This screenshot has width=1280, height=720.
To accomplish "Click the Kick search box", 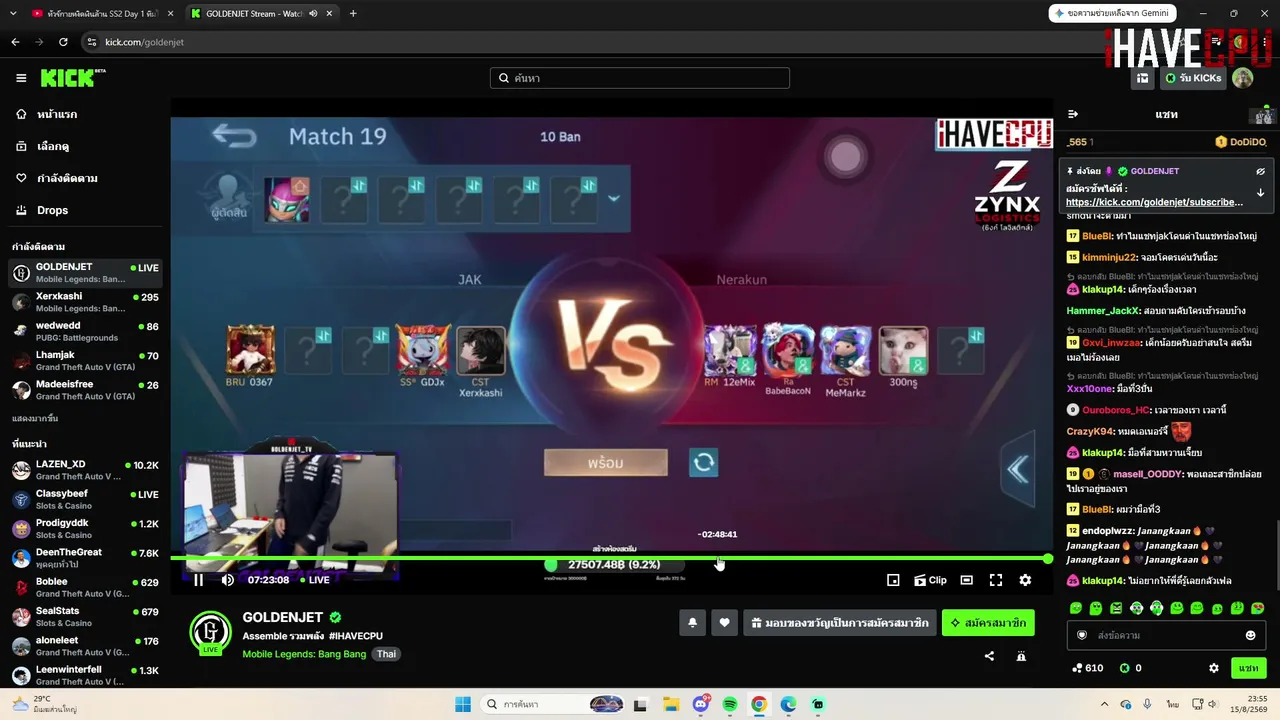I will pos(640,78).
